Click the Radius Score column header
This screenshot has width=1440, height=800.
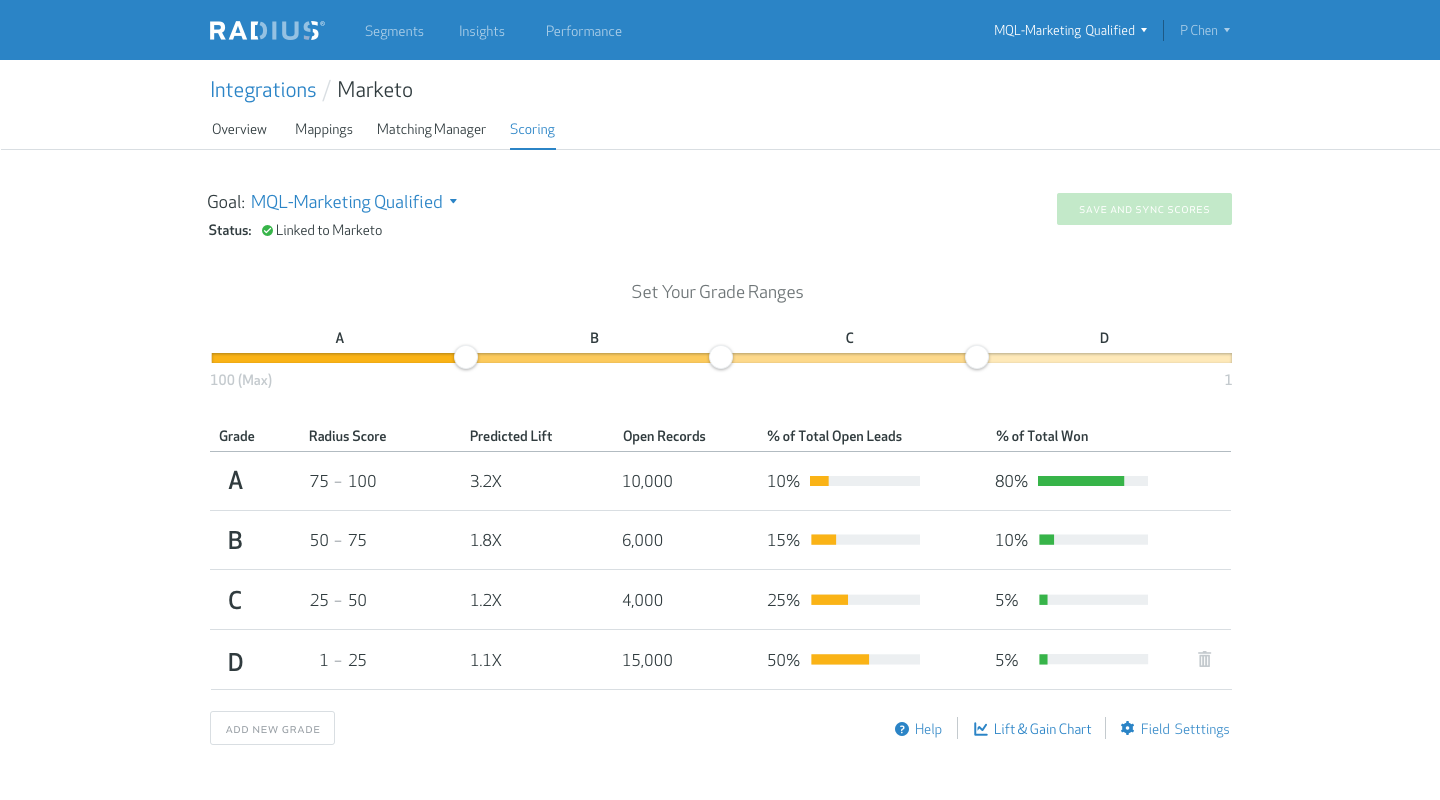click(347, 436)
